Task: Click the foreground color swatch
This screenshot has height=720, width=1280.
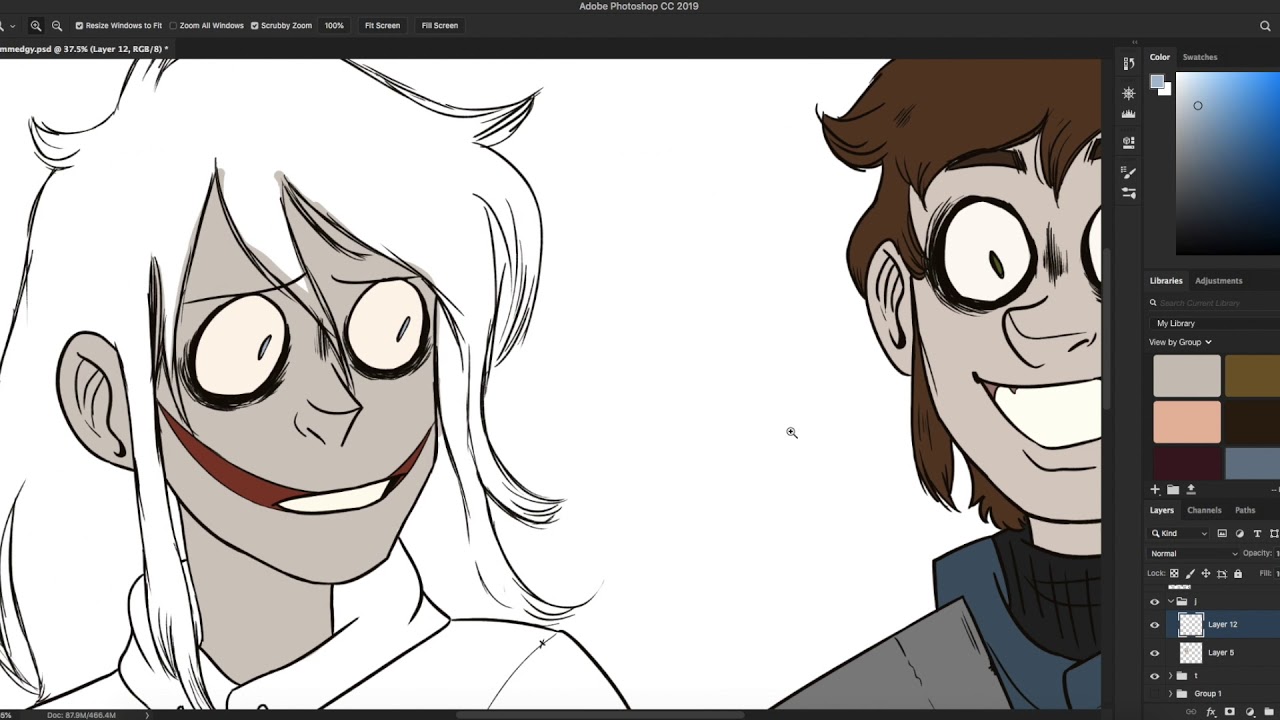Action: (x=1157, y=82)
